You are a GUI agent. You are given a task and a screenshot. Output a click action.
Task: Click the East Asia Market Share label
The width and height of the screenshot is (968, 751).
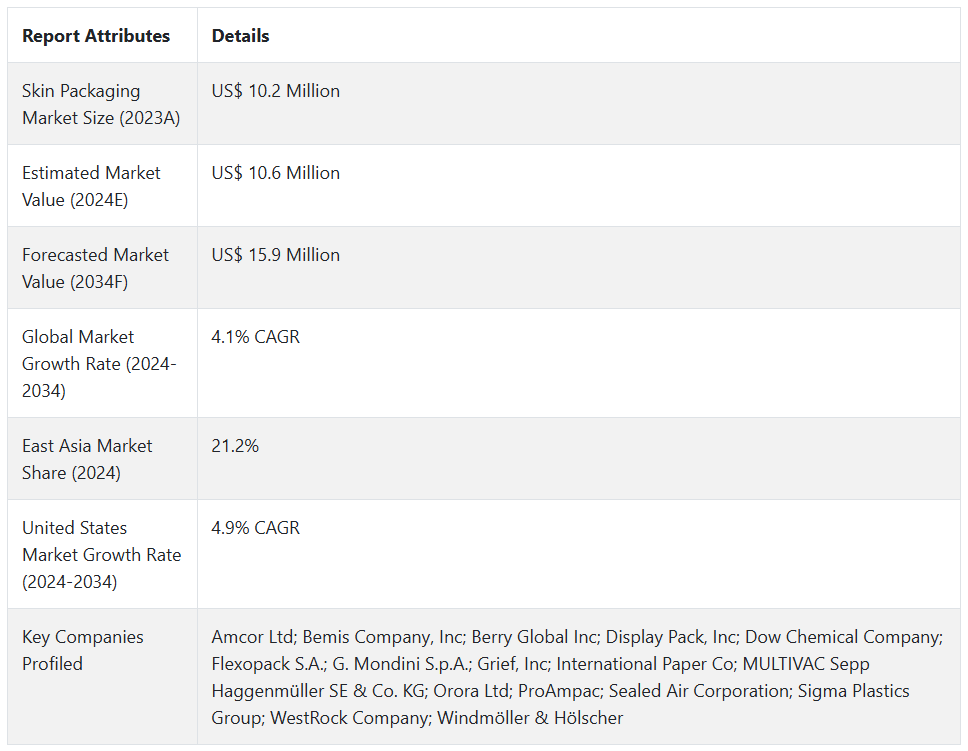click(x=87, y=459)
